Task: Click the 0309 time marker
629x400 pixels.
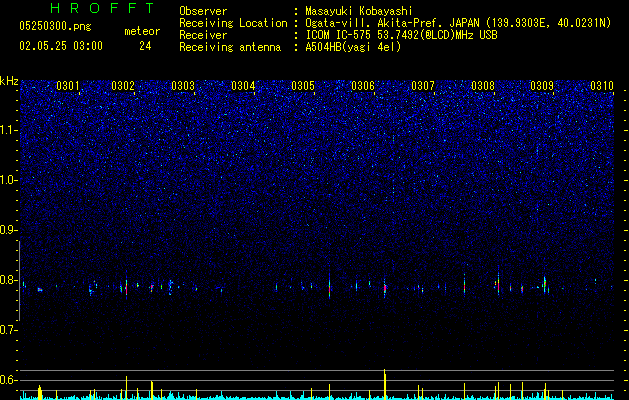Action: 542,86
